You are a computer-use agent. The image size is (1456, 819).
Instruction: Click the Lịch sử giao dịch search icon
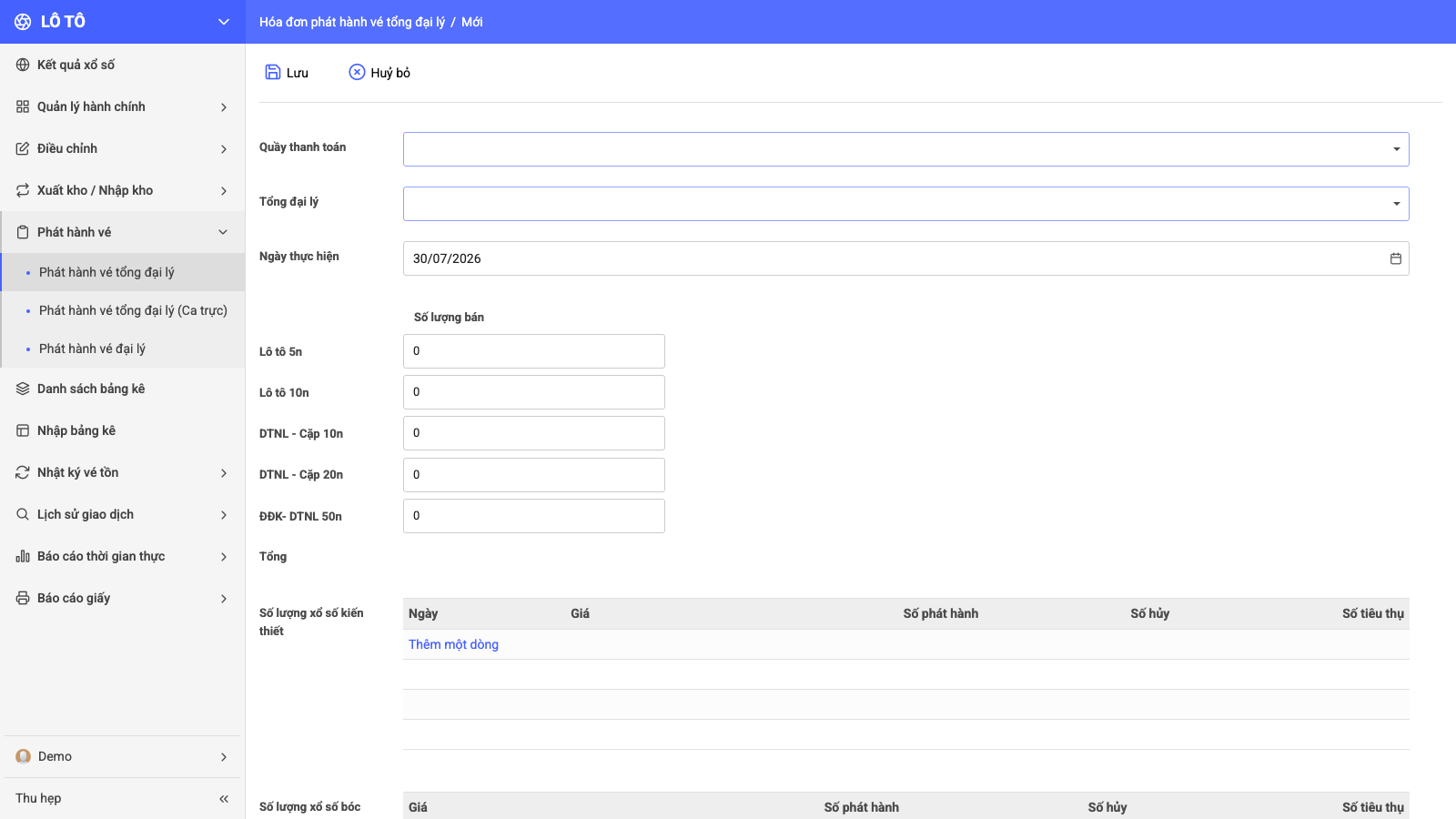click(x=23, y=514)
